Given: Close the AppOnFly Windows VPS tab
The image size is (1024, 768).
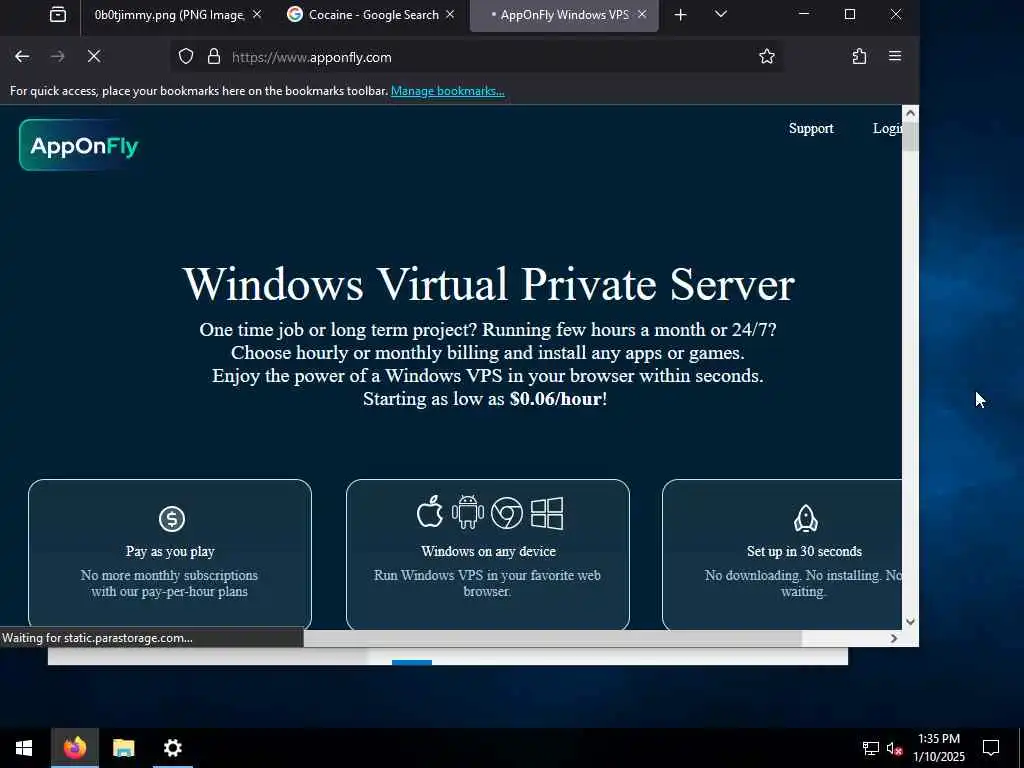Looking at the screenshot, I should click(642, 14).
